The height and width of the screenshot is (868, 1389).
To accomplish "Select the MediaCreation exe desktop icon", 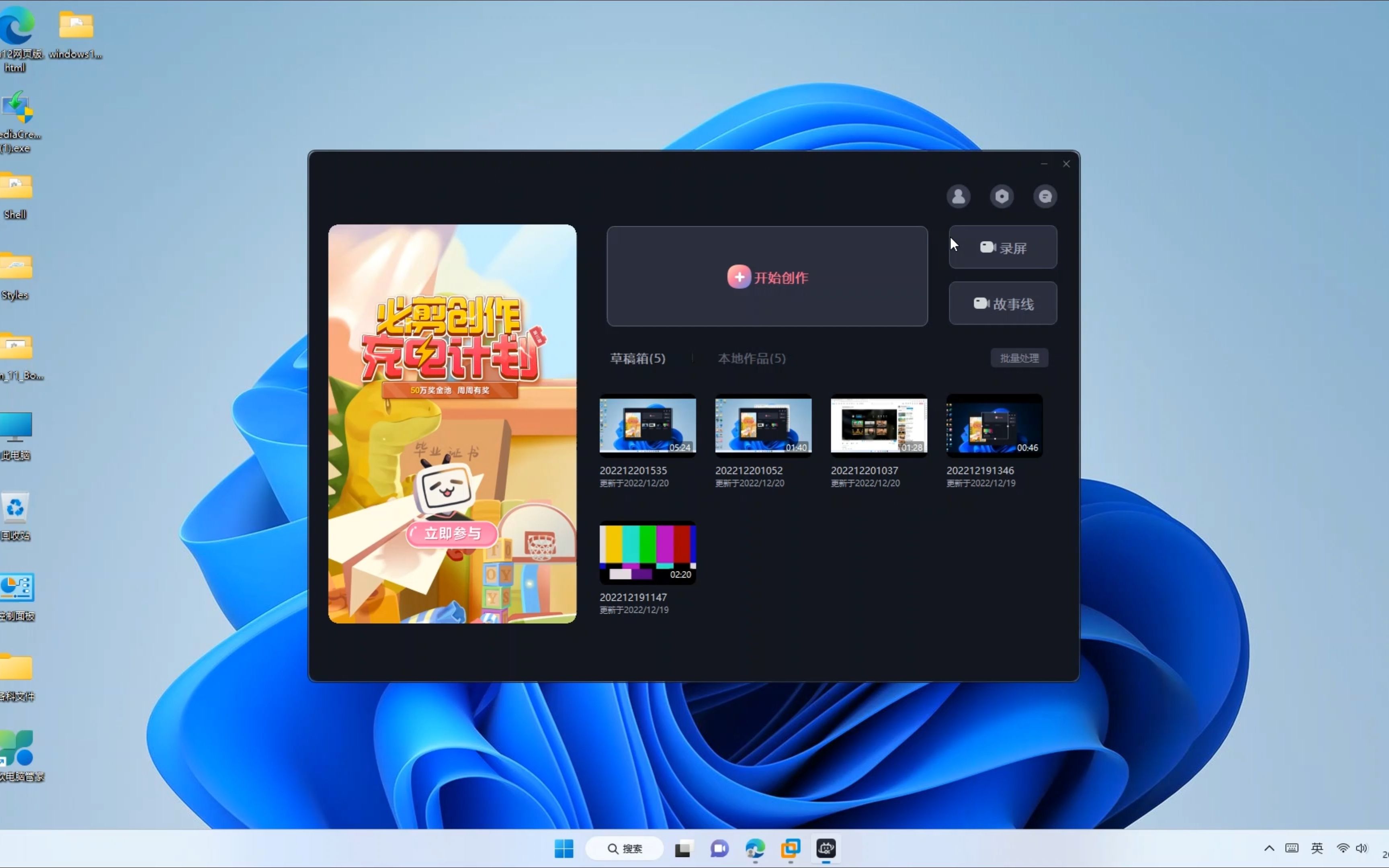I will [18, 122].
